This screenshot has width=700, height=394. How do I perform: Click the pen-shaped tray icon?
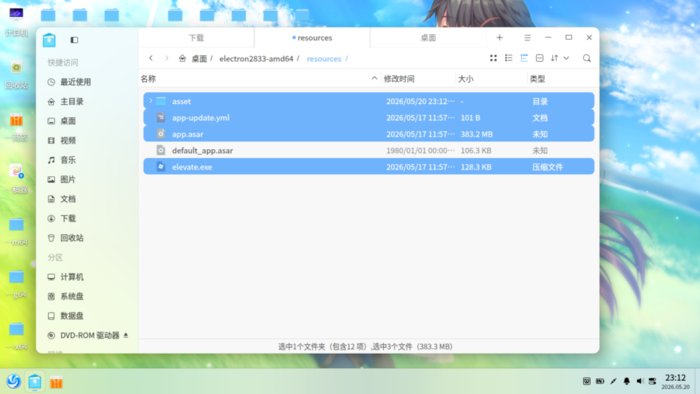coord(613,381)
